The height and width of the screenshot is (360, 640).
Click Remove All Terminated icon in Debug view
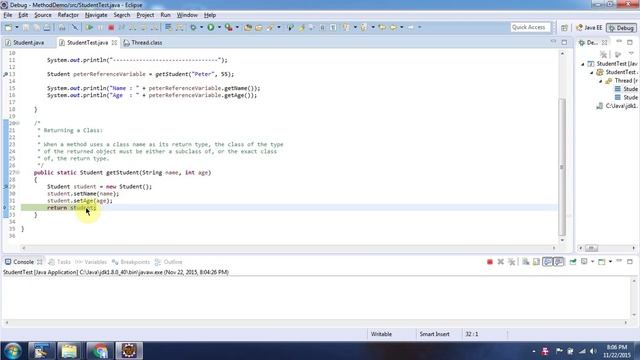pos(604,54)
